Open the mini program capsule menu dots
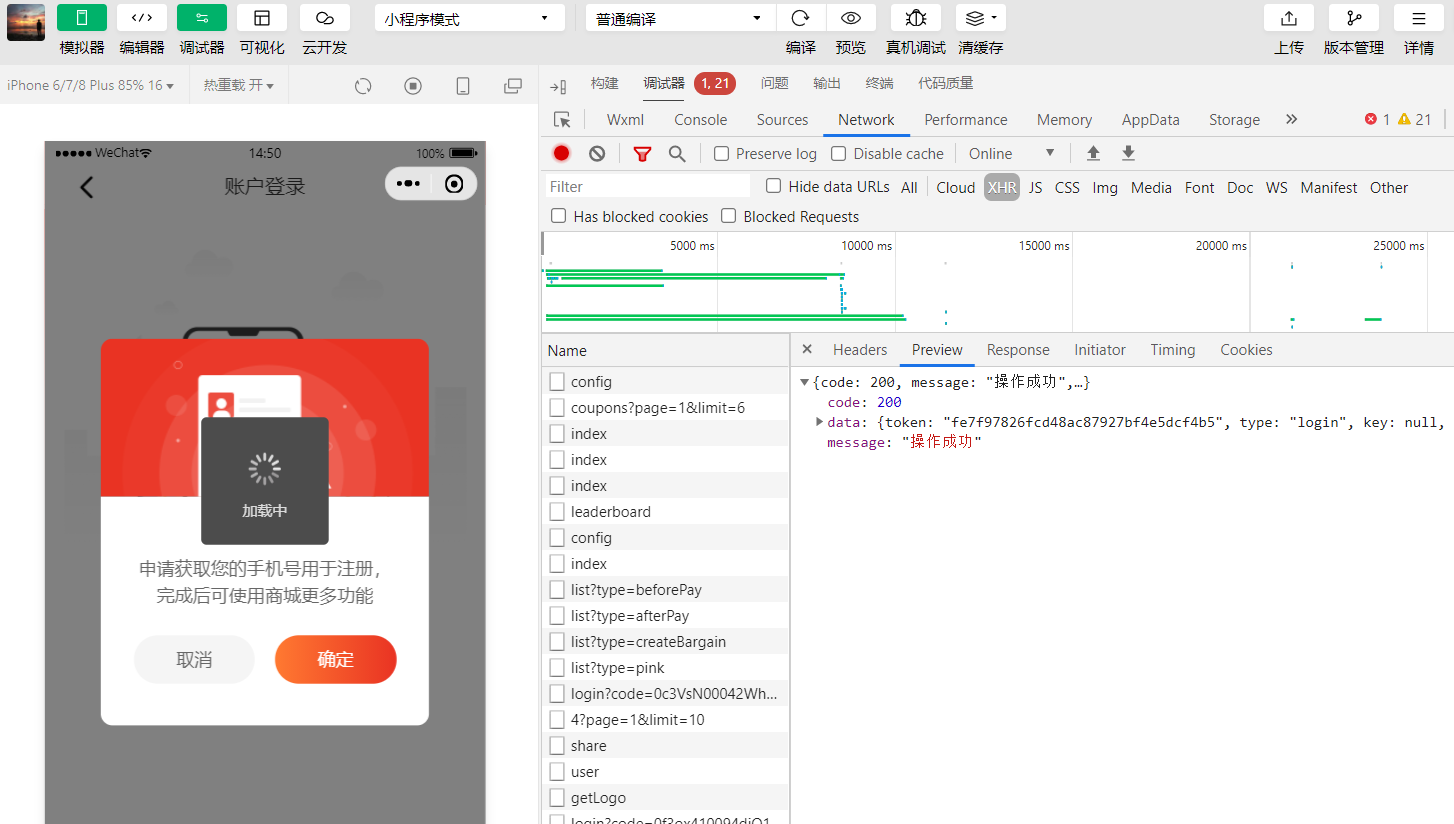 pyautogui.click(x=408, y=184)
